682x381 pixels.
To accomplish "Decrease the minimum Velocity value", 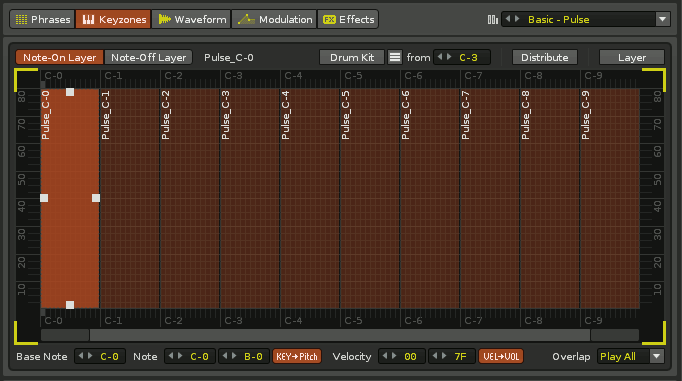I will tap(384, 356).
